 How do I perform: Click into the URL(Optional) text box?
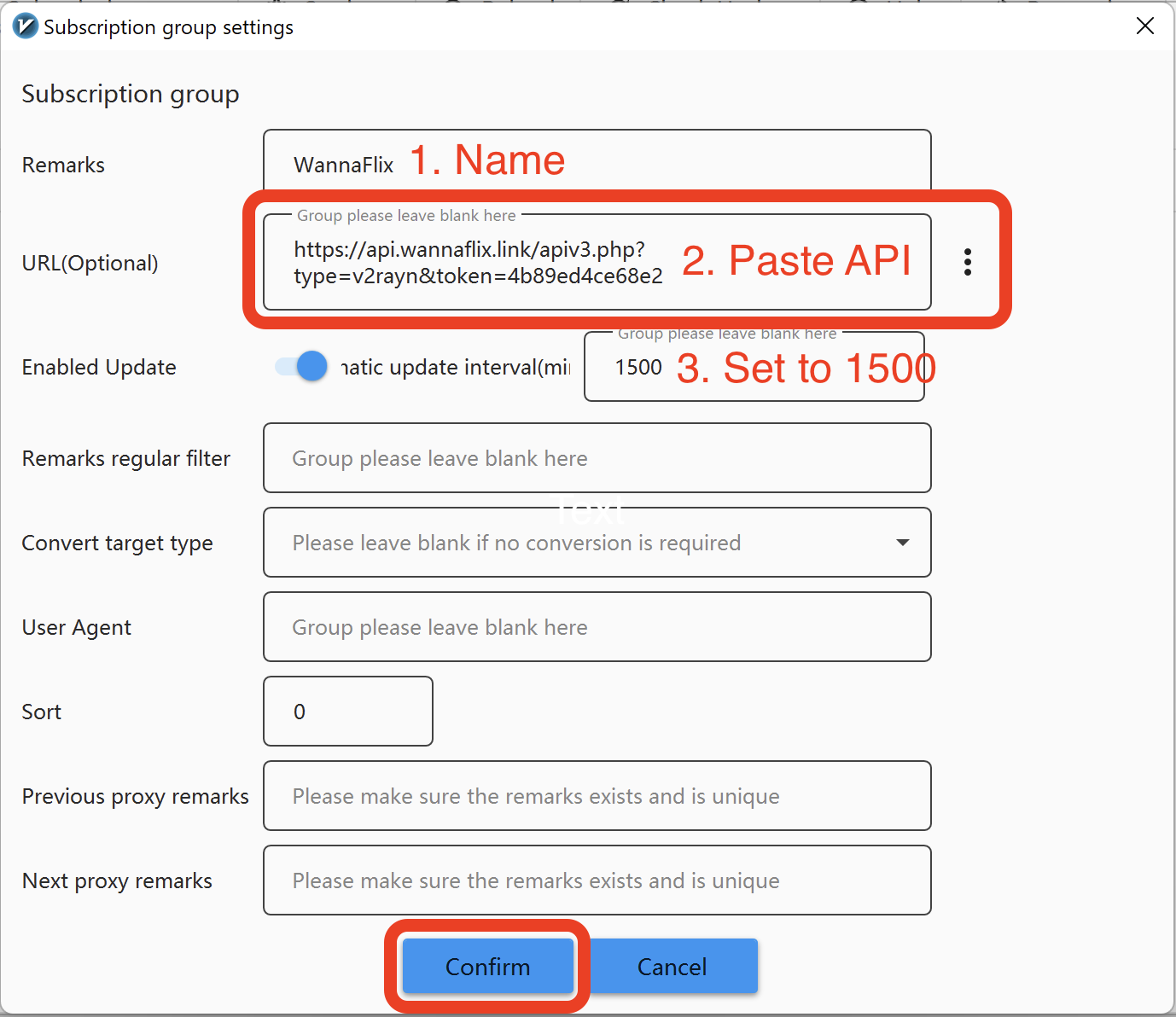point(478,263)
